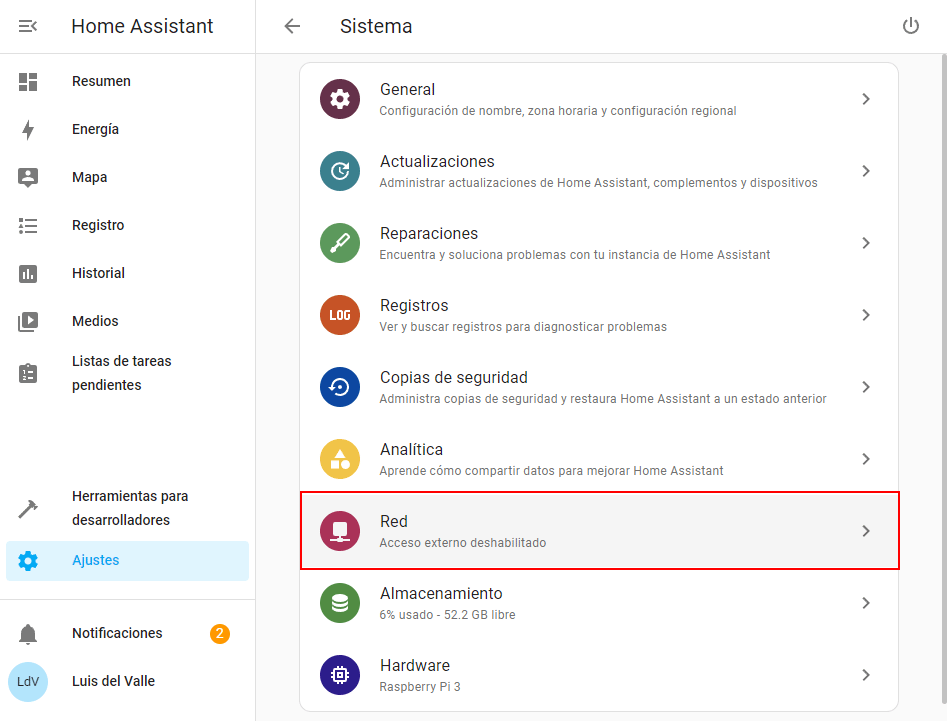Screen dimensions: 947x721
Task: Click the chevron on Red row
Action: pos(866,531)
